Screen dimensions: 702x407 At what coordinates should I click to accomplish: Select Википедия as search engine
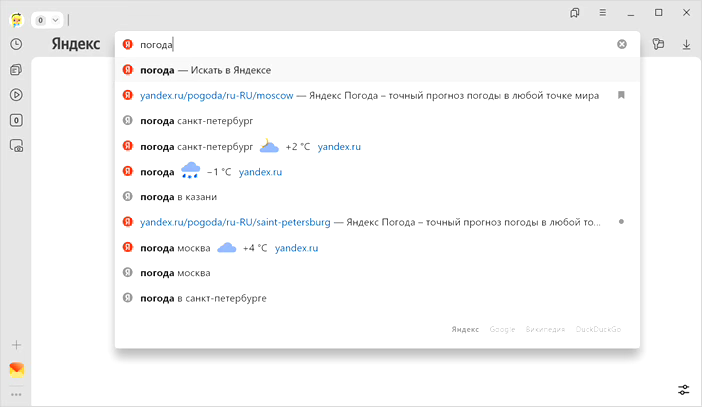pos(545,329)
